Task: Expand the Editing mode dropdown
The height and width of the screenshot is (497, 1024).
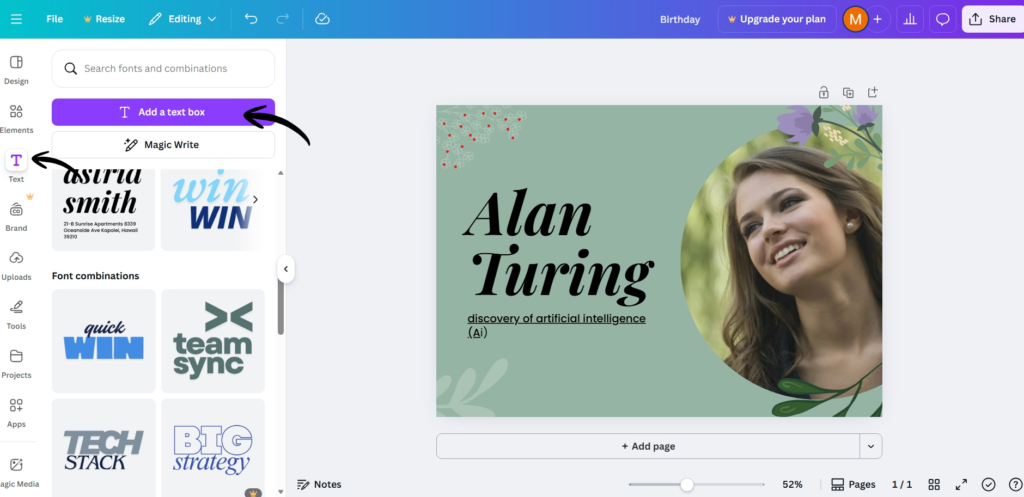Action: (182, 19)
